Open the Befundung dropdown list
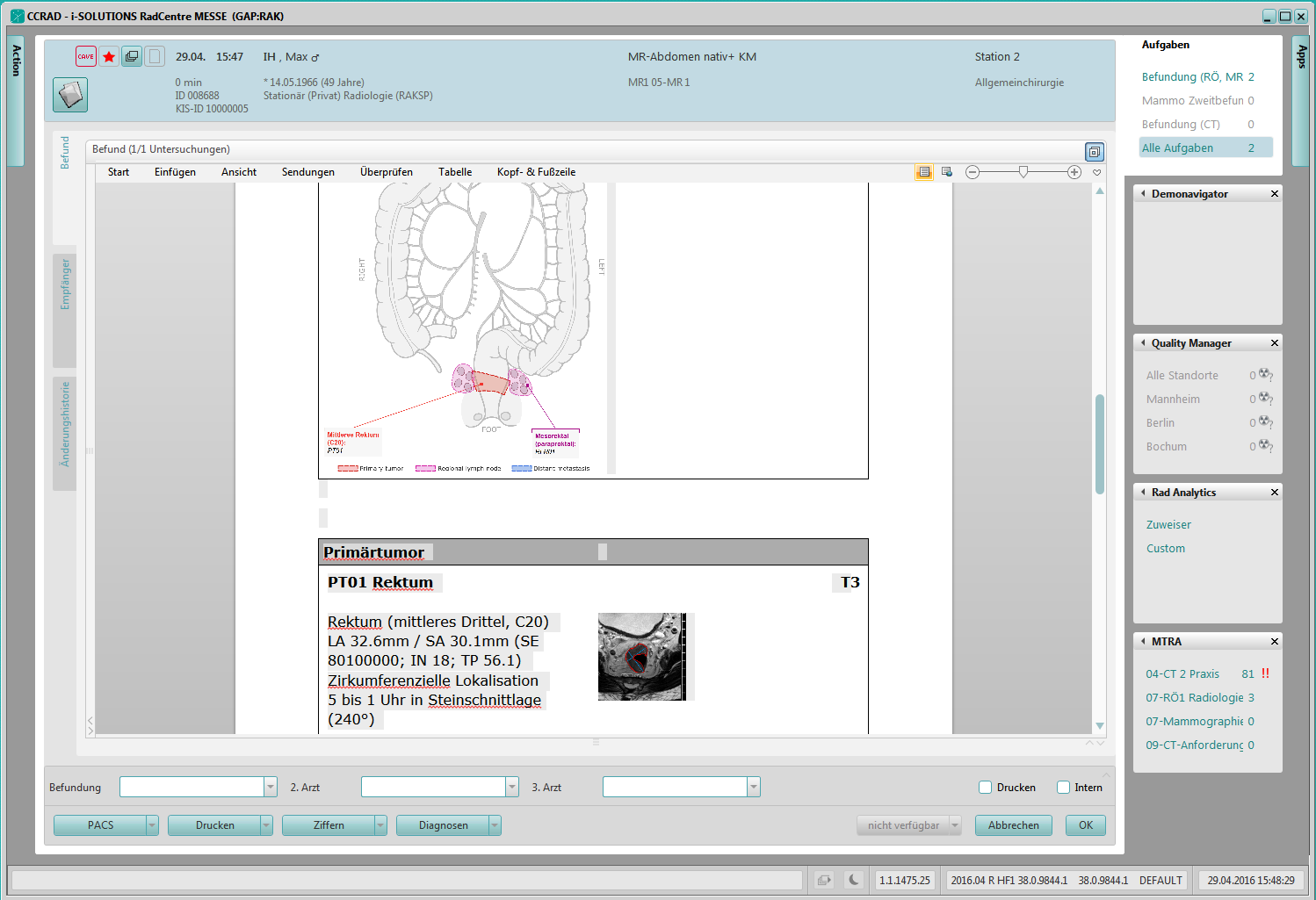Image resolution: width=1316 pixels, height=900 pixels. point(271,788)
